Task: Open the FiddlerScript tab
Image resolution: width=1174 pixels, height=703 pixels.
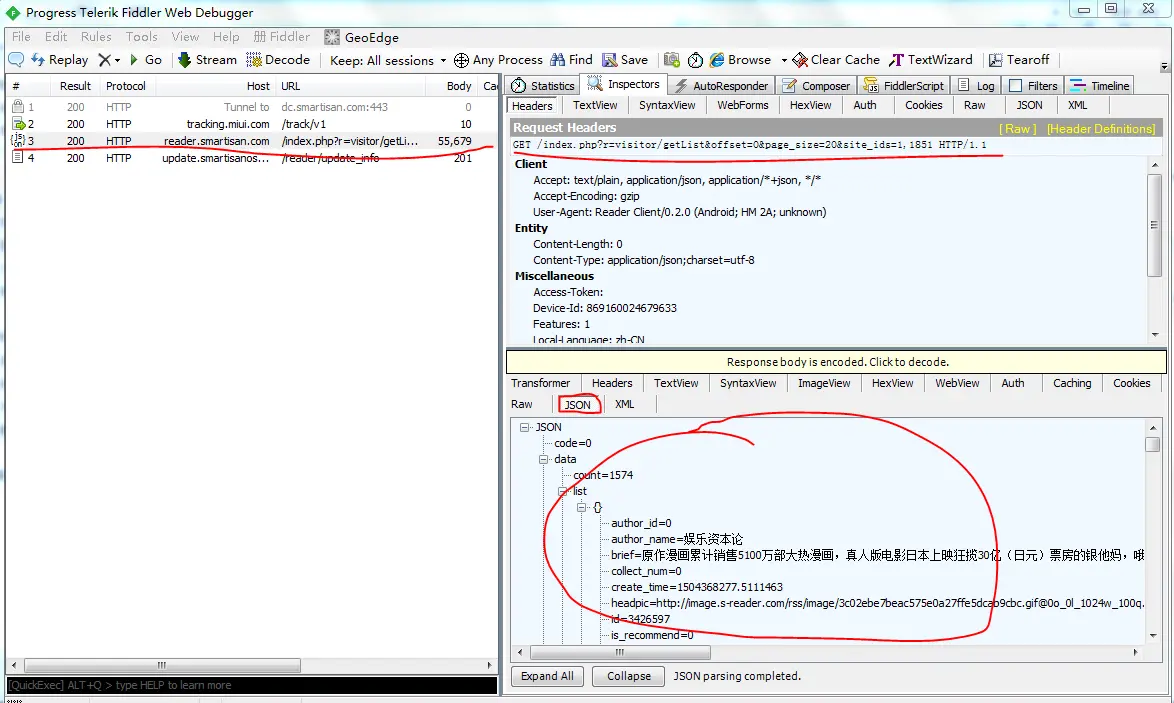Action: 904,85
